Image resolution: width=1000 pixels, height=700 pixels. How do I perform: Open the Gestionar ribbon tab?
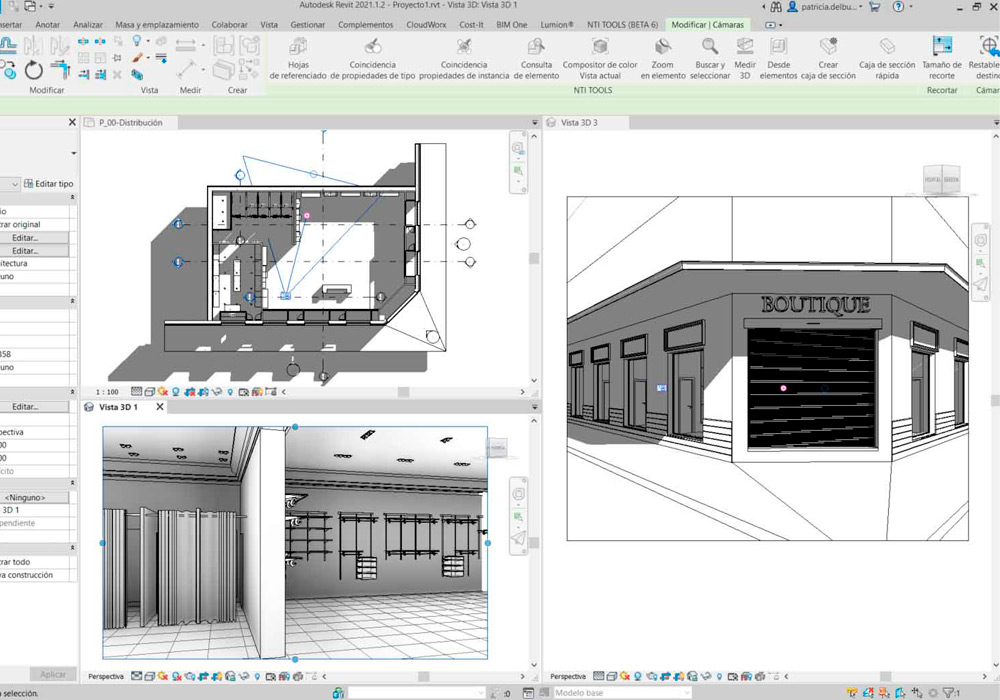click(307, 24)
